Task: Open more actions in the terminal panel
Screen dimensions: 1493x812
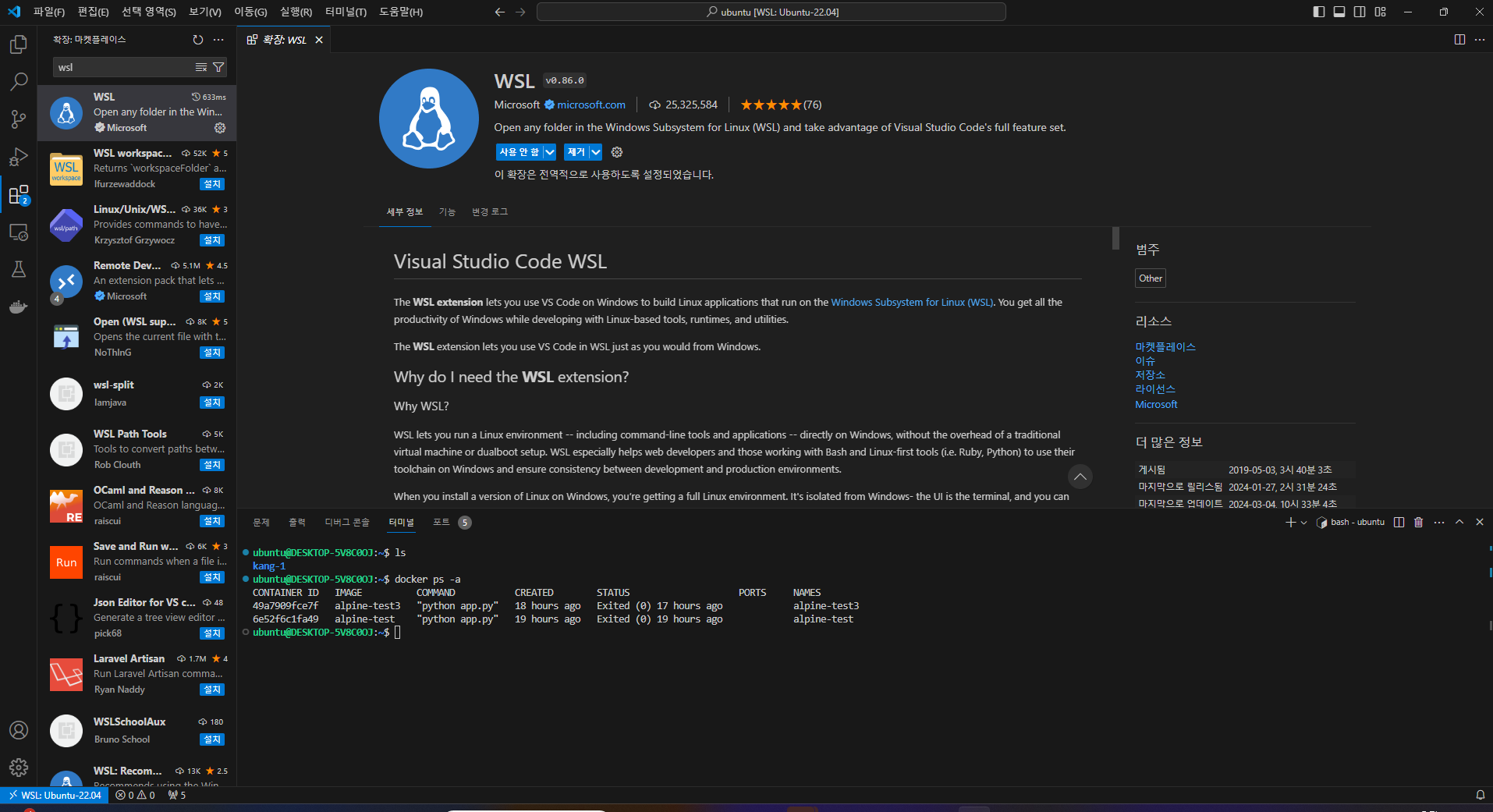Action: pyautogui.click(x=1439, y=523)
